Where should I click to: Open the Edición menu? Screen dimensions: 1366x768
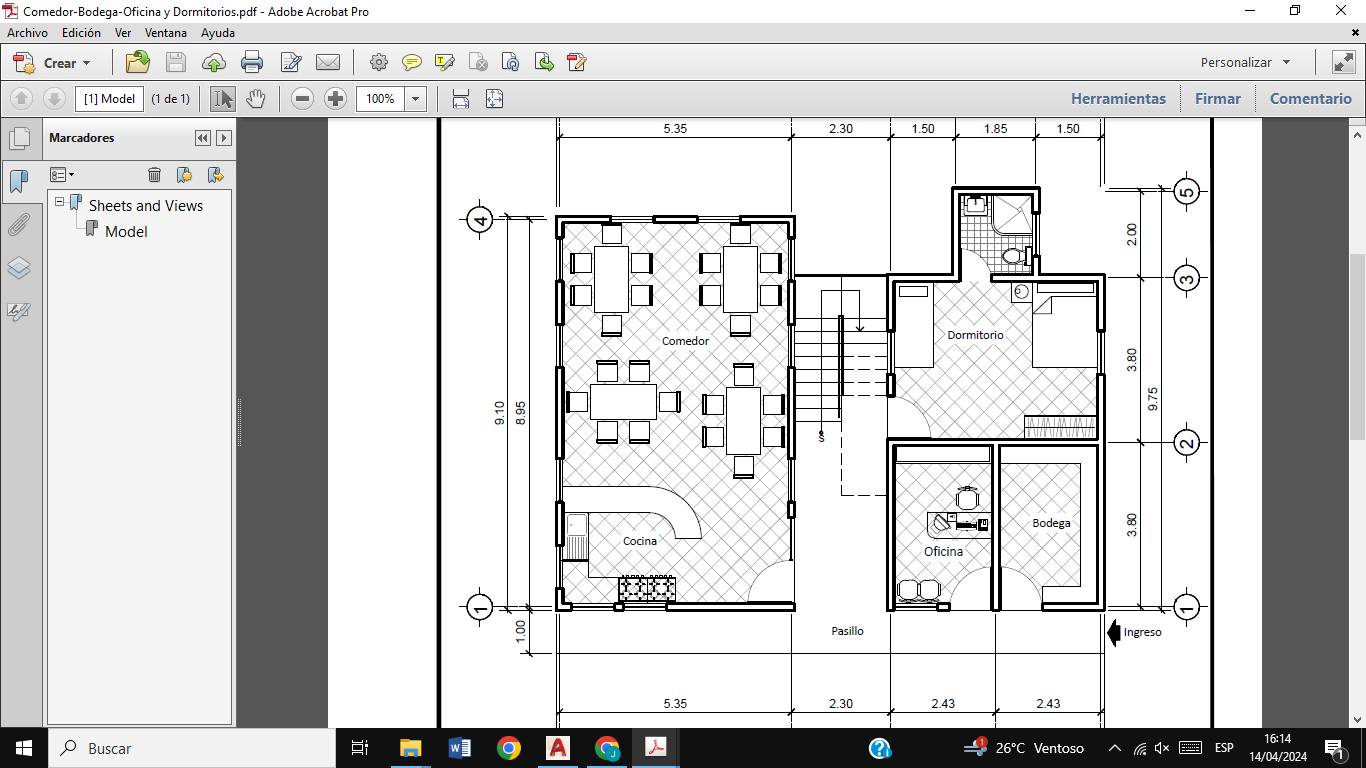81,32
